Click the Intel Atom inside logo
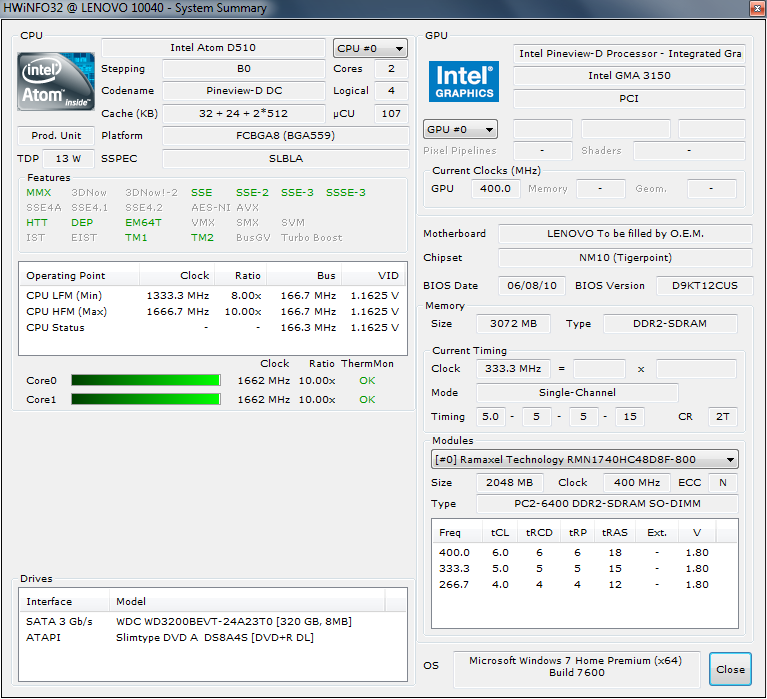This screenshot has height=699, width=767. click(56, 82)
